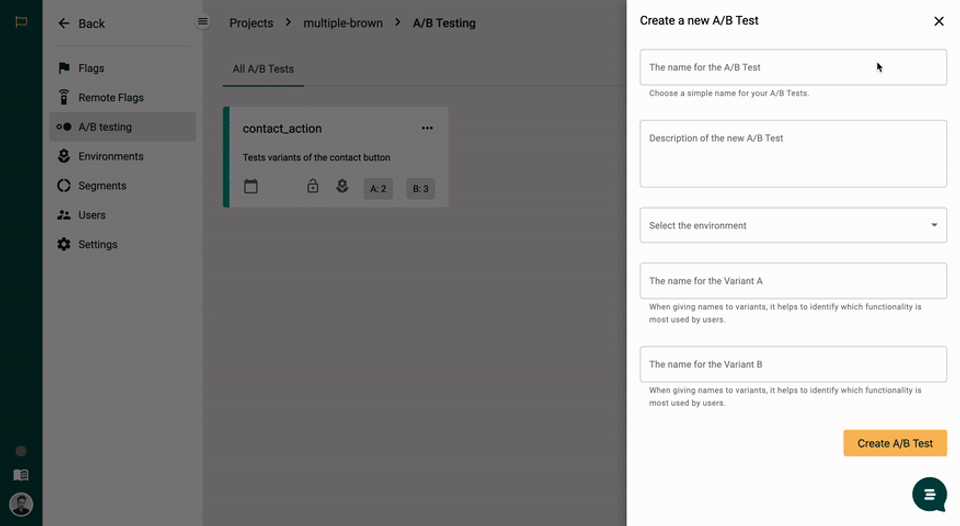
Task: Click the A/B testing toggle-shaped icon
Action: (64, 127)
